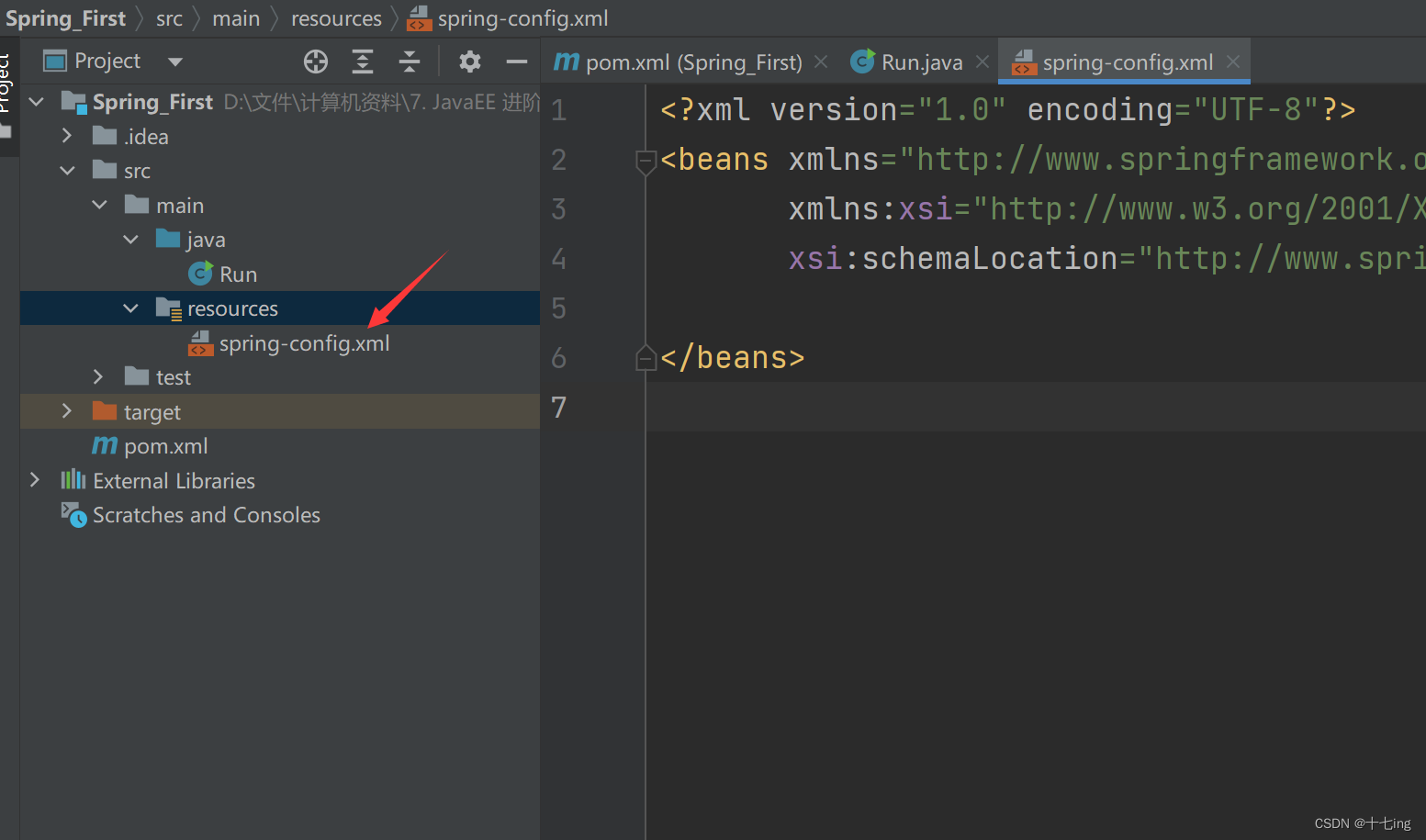
Task: Click the XML icon on spring-config.xml tab
Action: [1024, 62]
